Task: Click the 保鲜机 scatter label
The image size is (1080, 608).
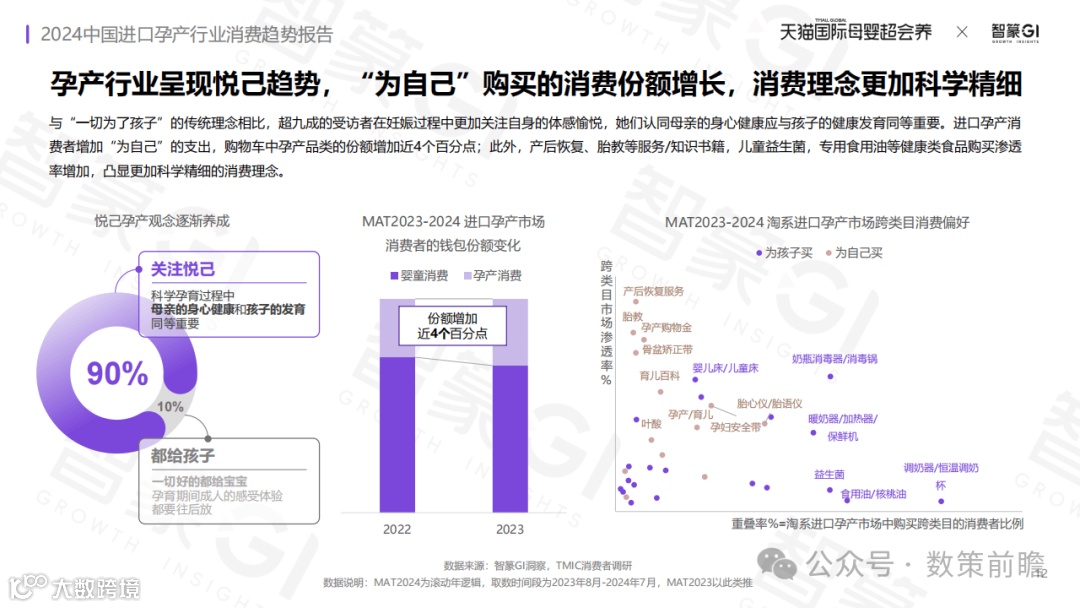Action: click(x=842, y=437)
